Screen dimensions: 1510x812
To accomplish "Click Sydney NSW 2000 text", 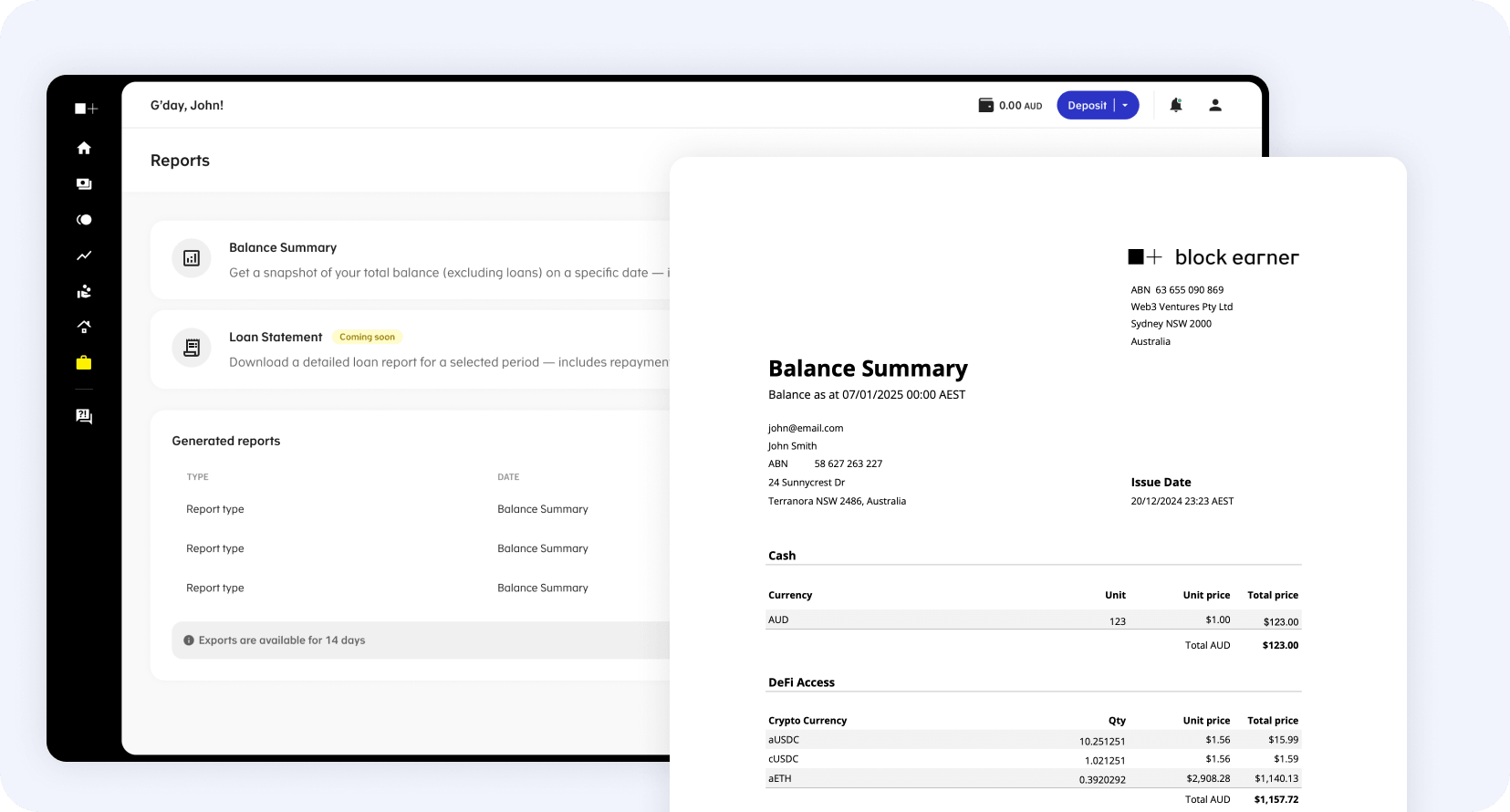I will pos(1172,324).
